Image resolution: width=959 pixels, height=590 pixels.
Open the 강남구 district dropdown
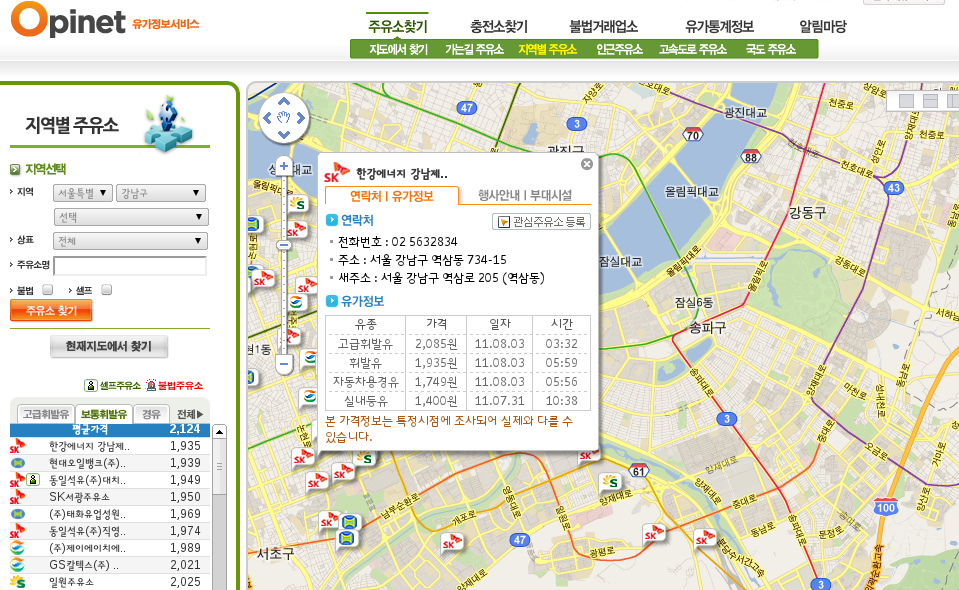click(x=160, y=193)
